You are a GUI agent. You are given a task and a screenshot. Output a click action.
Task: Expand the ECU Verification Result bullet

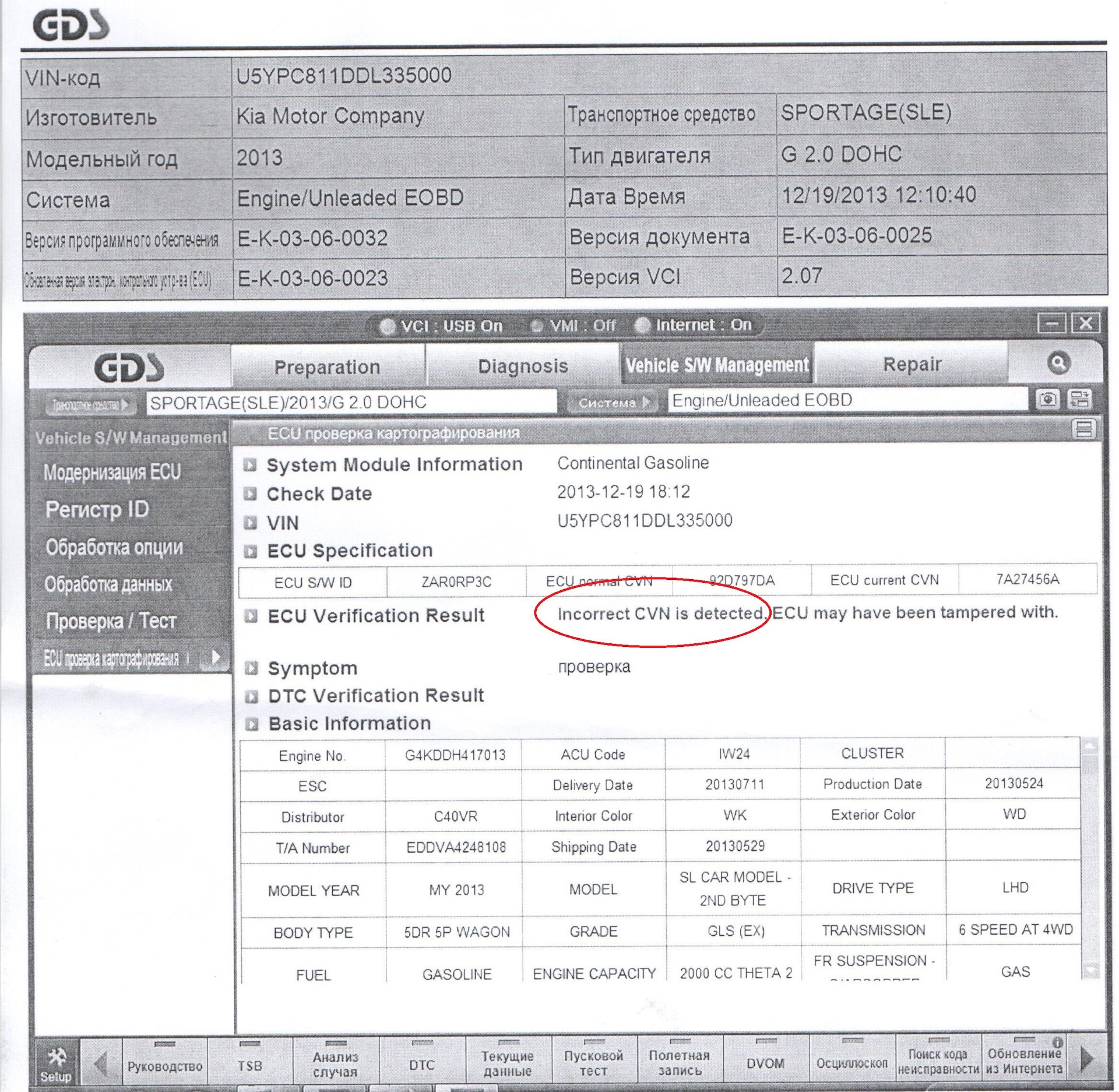[251, 616]
